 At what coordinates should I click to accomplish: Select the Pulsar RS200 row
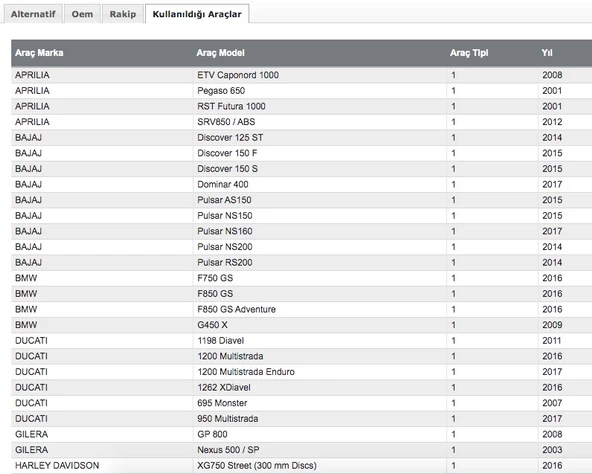(302, 262)
